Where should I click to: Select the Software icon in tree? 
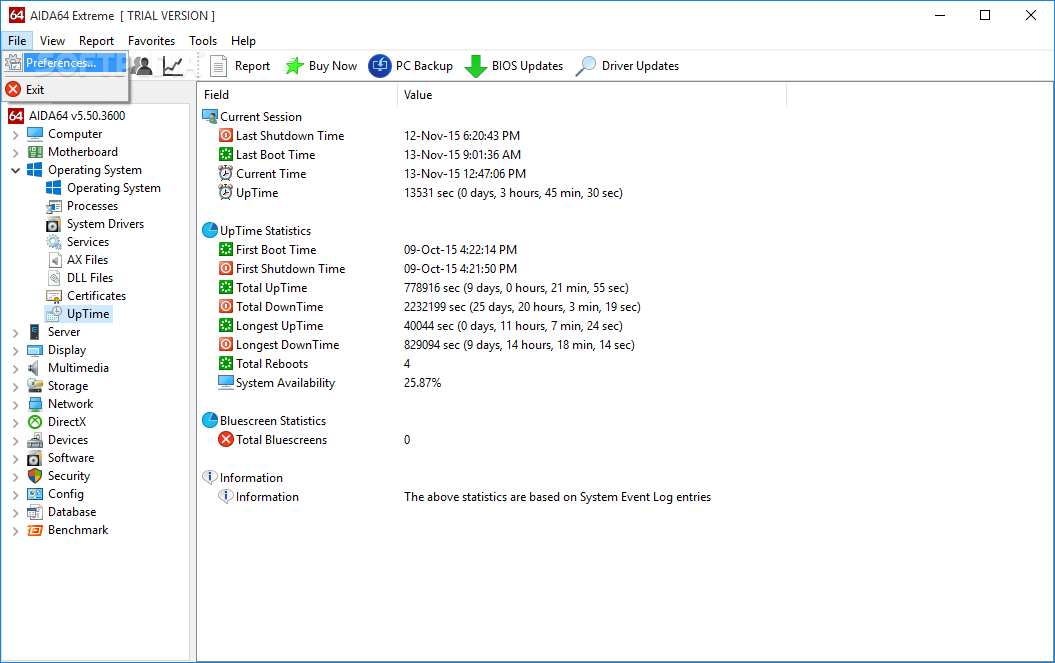[x=35, y=458]
